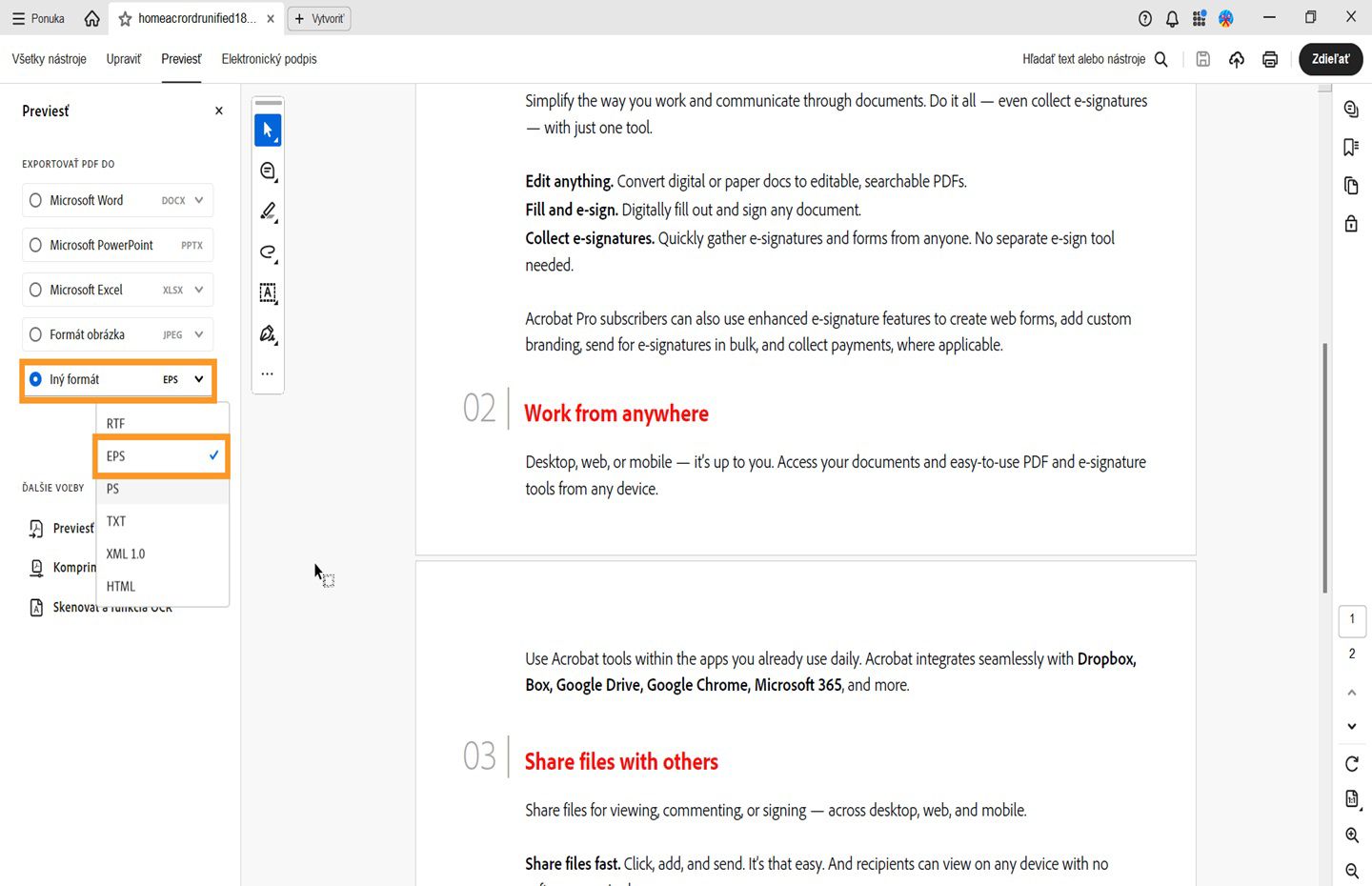Click the page number input field
The image size is (1372, 886).
tap(1352, 620)
